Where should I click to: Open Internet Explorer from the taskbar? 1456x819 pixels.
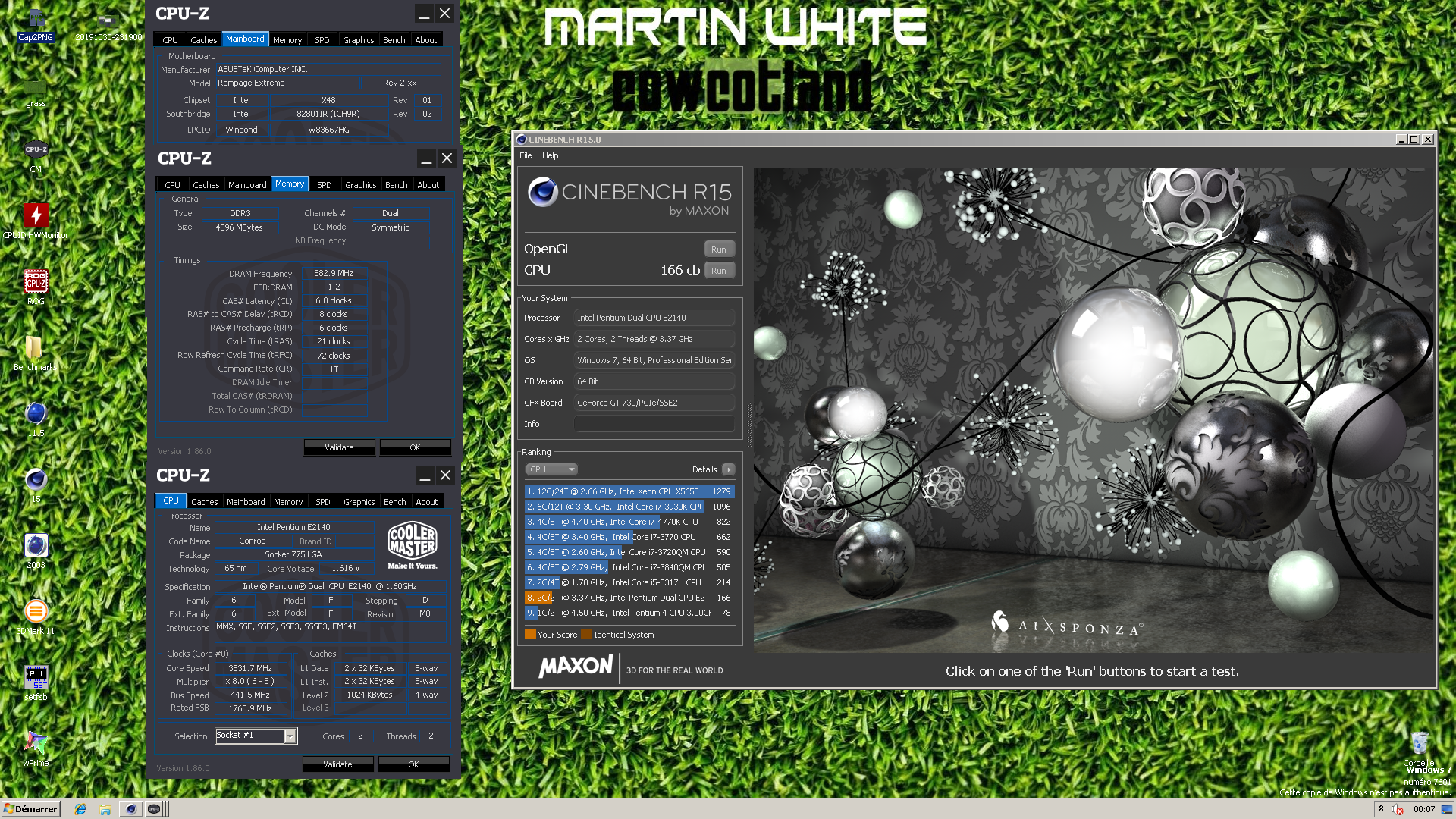[x=80, y=809]
